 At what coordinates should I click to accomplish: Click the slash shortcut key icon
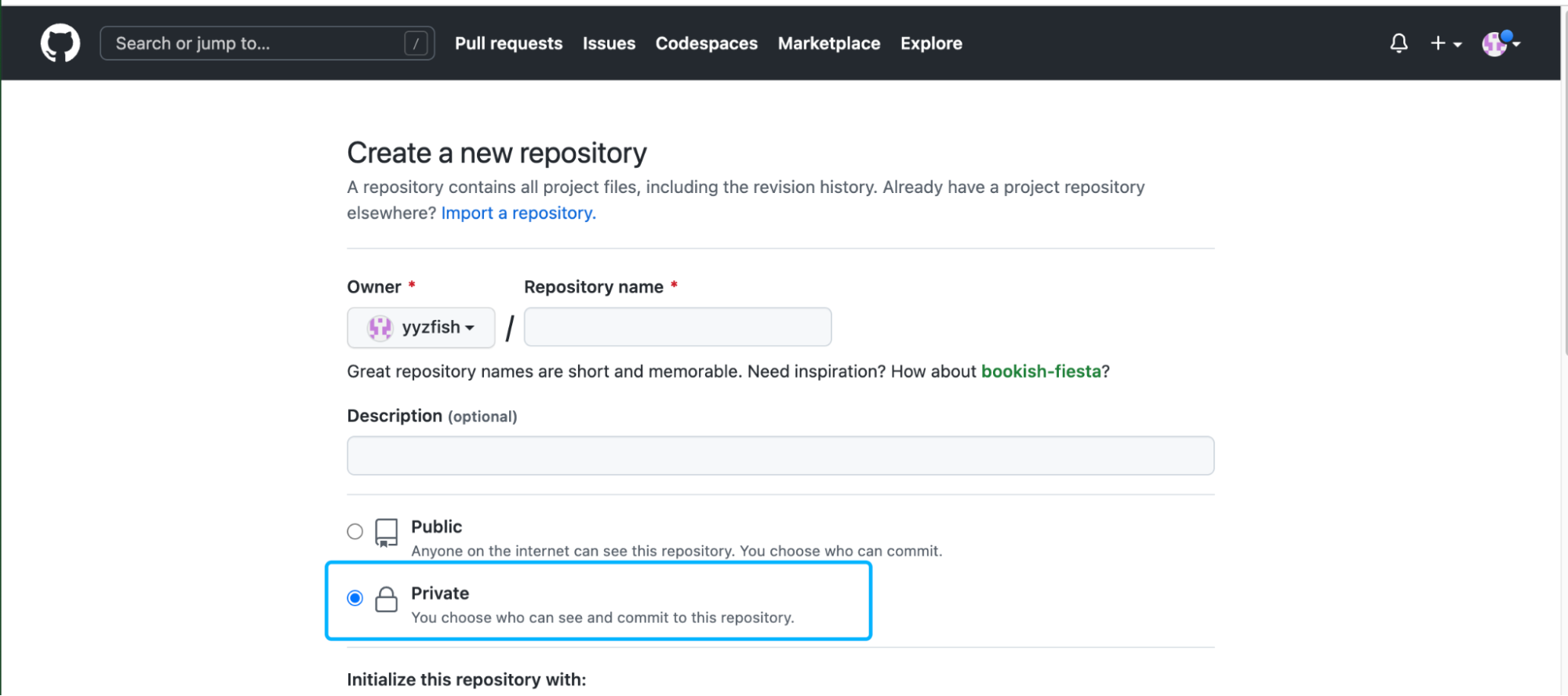416,43
